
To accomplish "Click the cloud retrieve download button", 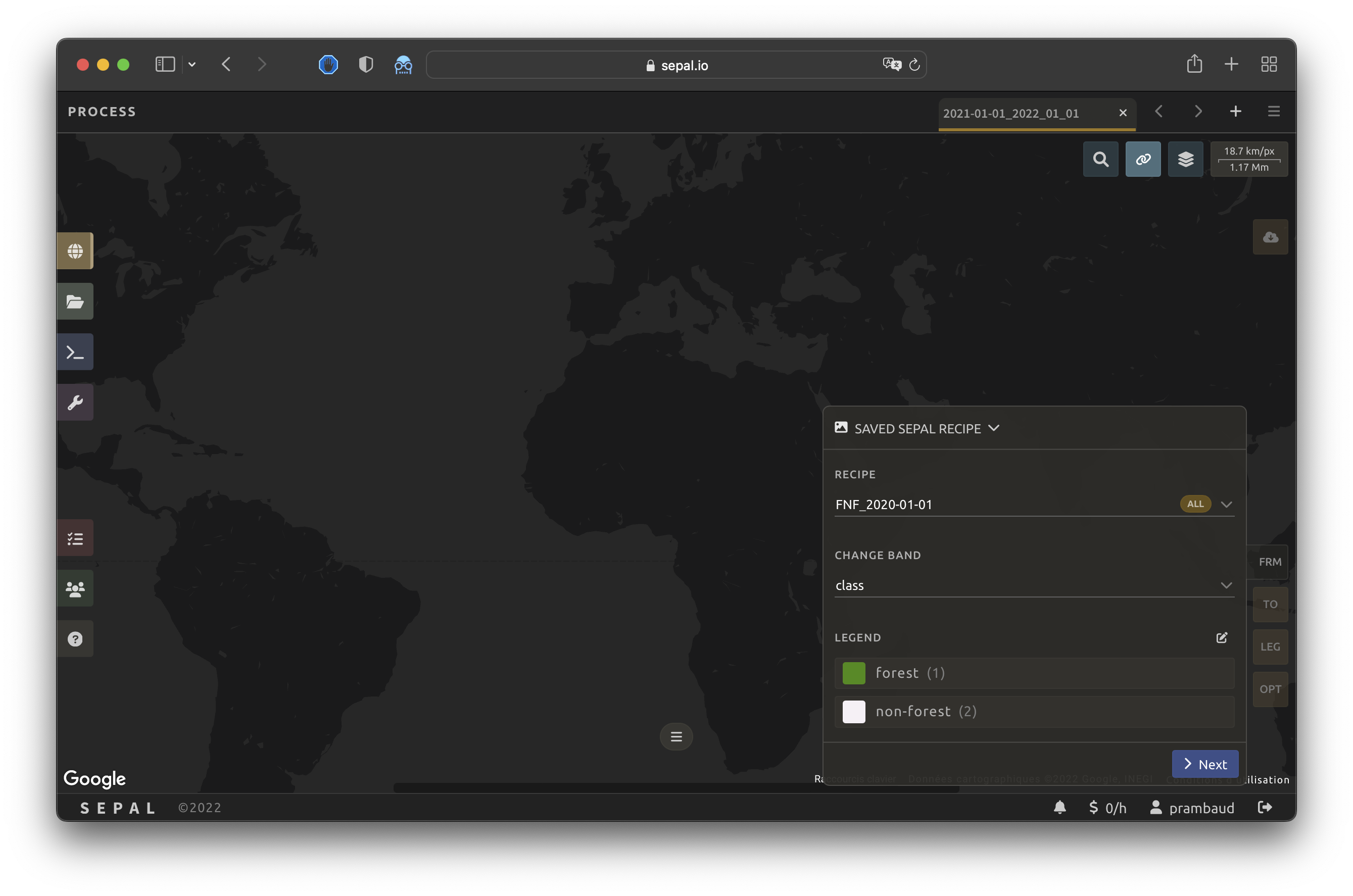I will [1270, 237].
